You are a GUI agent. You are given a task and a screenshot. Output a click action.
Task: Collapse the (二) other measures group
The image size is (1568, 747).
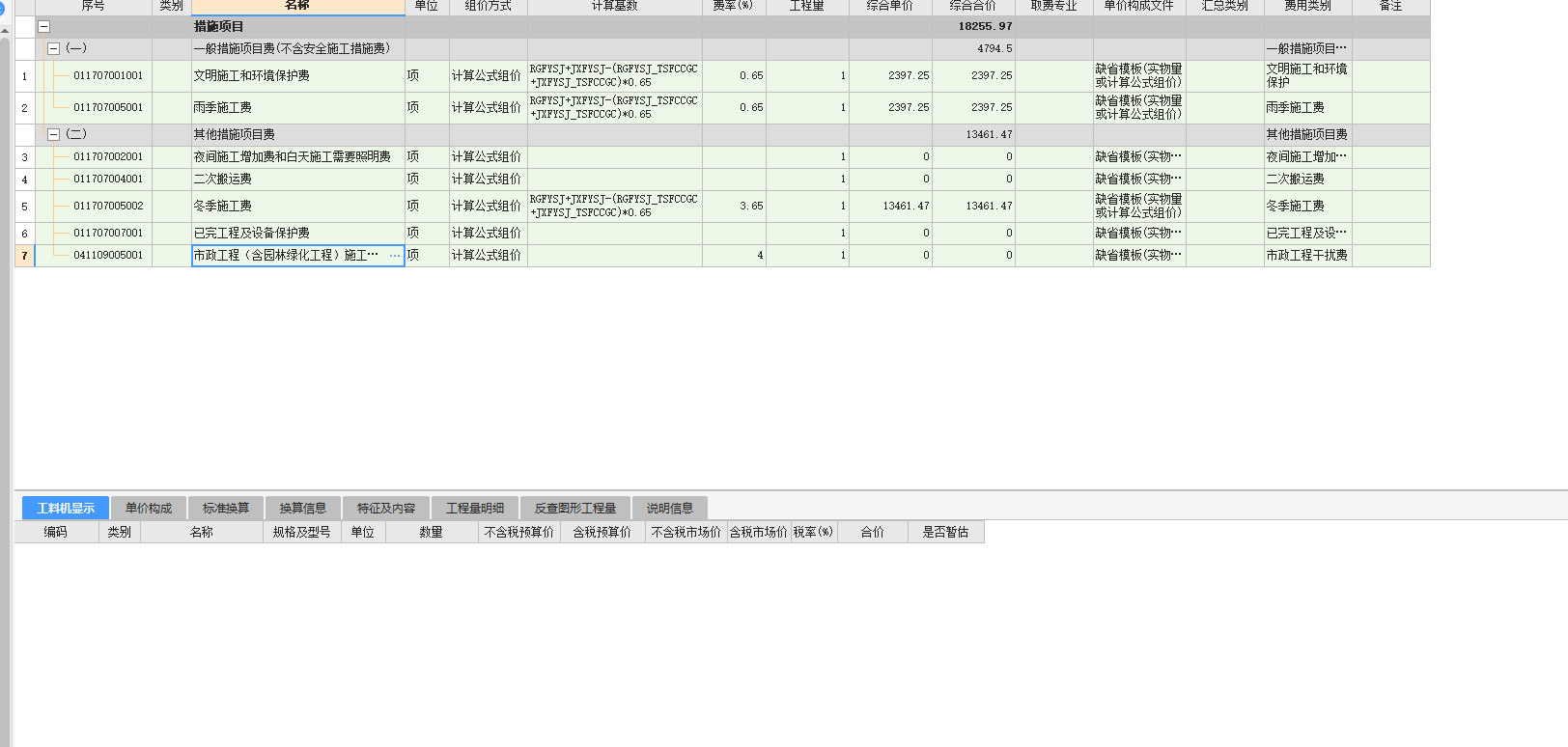(54, 135)
